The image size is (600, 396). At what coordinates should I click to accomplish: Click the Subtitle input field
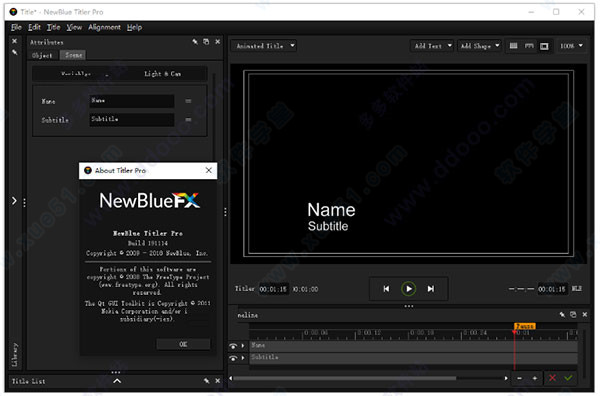point(132,119)
